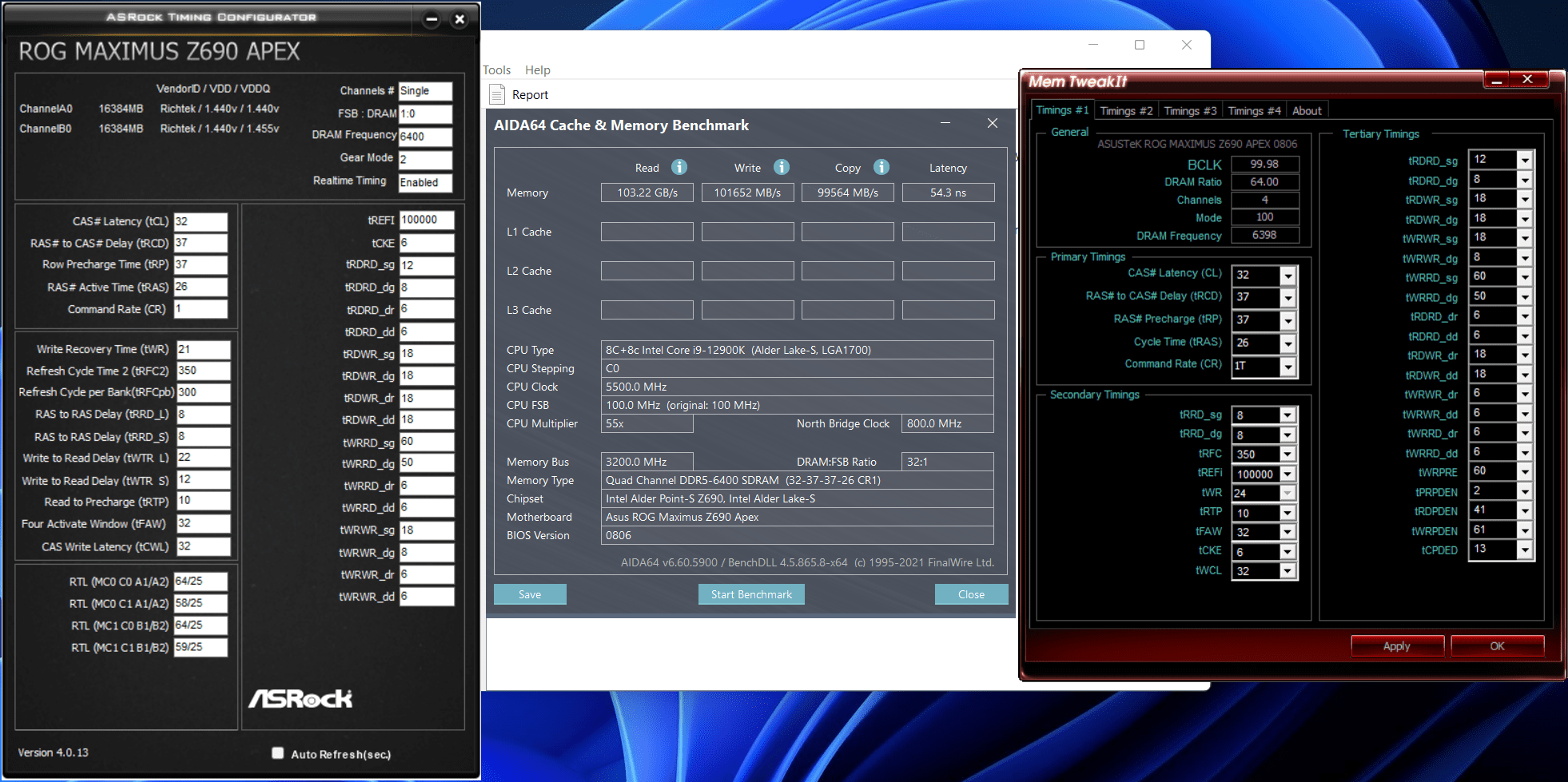Click the Save button in AIDA64 benchmark
The height and width of the screenshot is (782, 1568).
pos(530,594)
